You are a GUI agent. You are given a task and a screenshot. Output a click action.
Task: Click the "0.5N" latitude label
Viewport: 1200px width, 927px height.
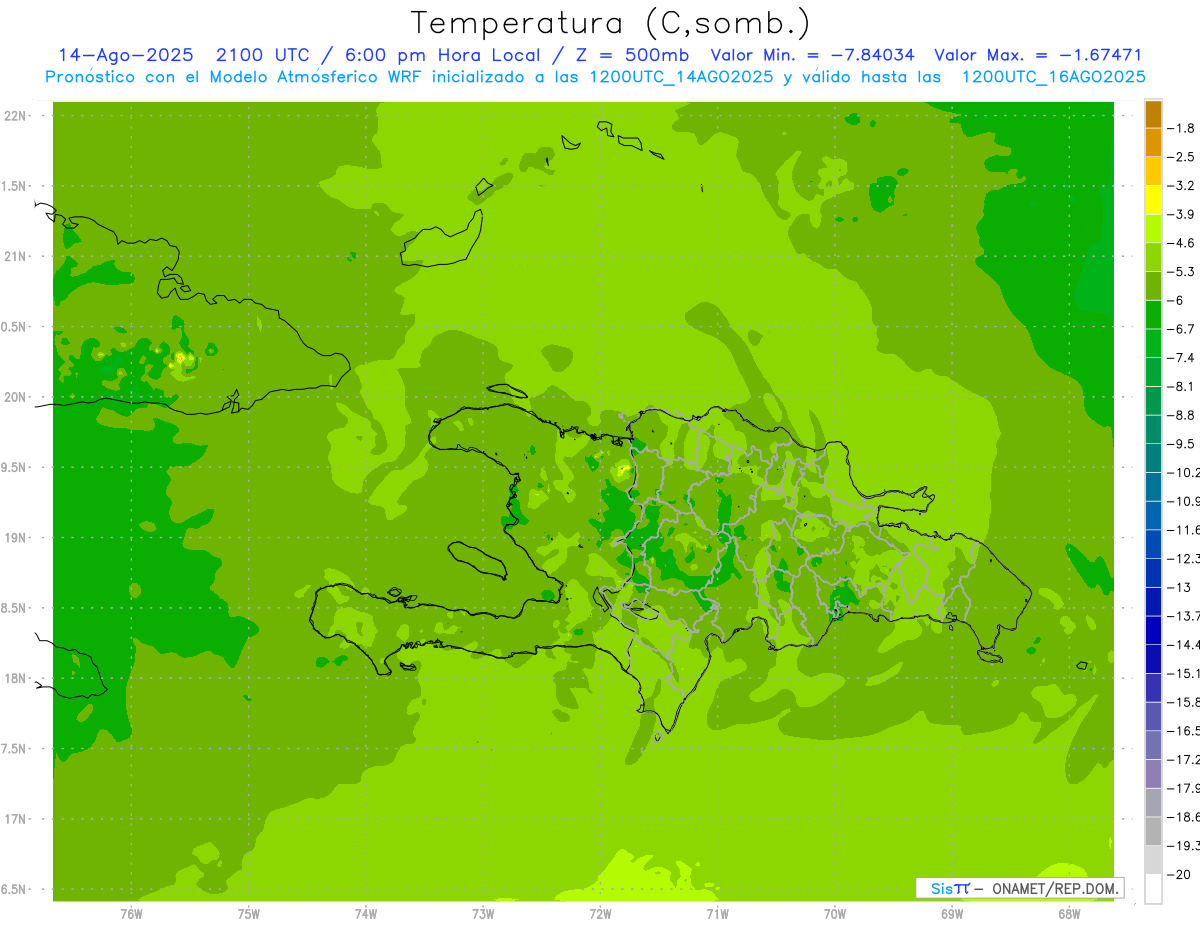(15, 327)
